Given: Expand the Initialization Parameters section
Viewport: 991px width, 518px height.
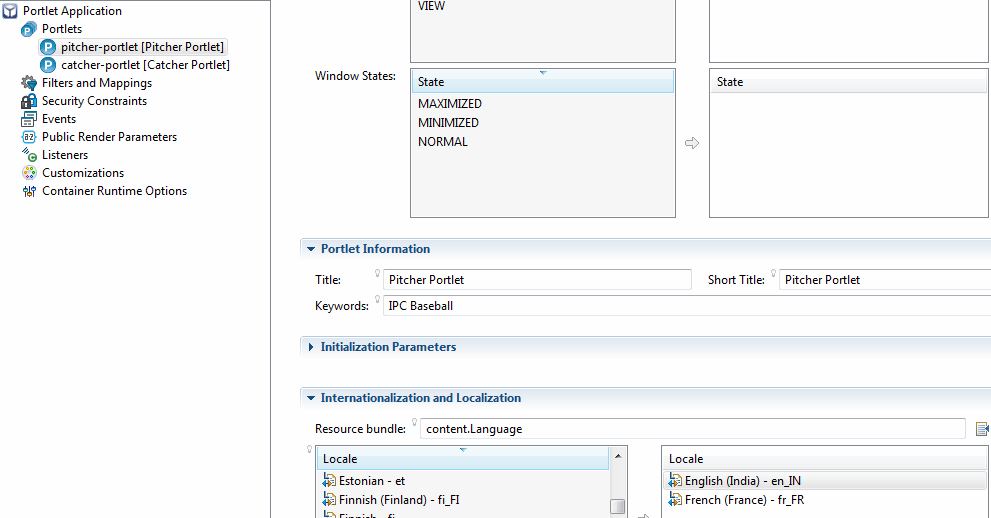Looking at the screenshot, I should [310, 347].
